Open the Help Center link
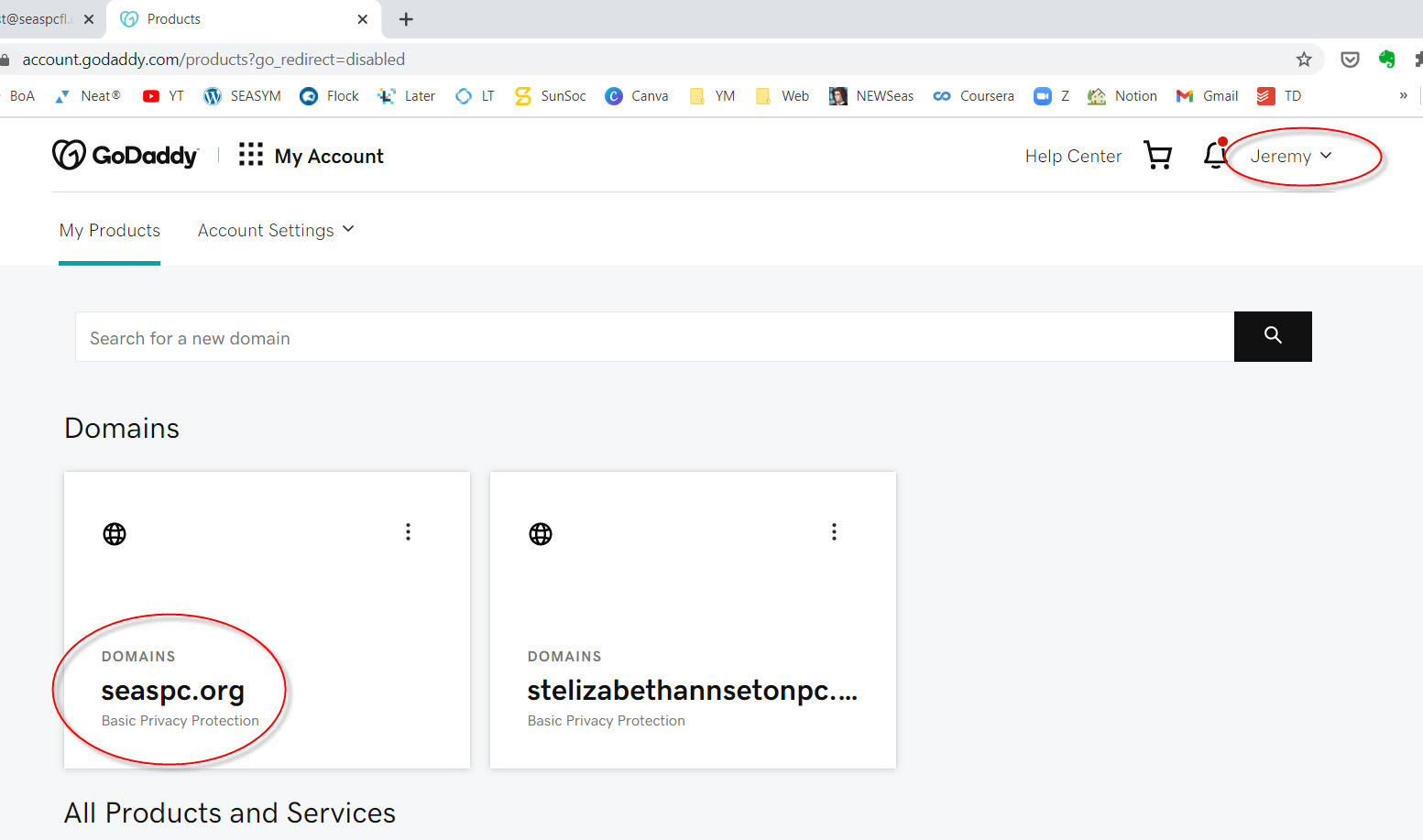This screenshot has width=1423, height=840. [1073, 157]
